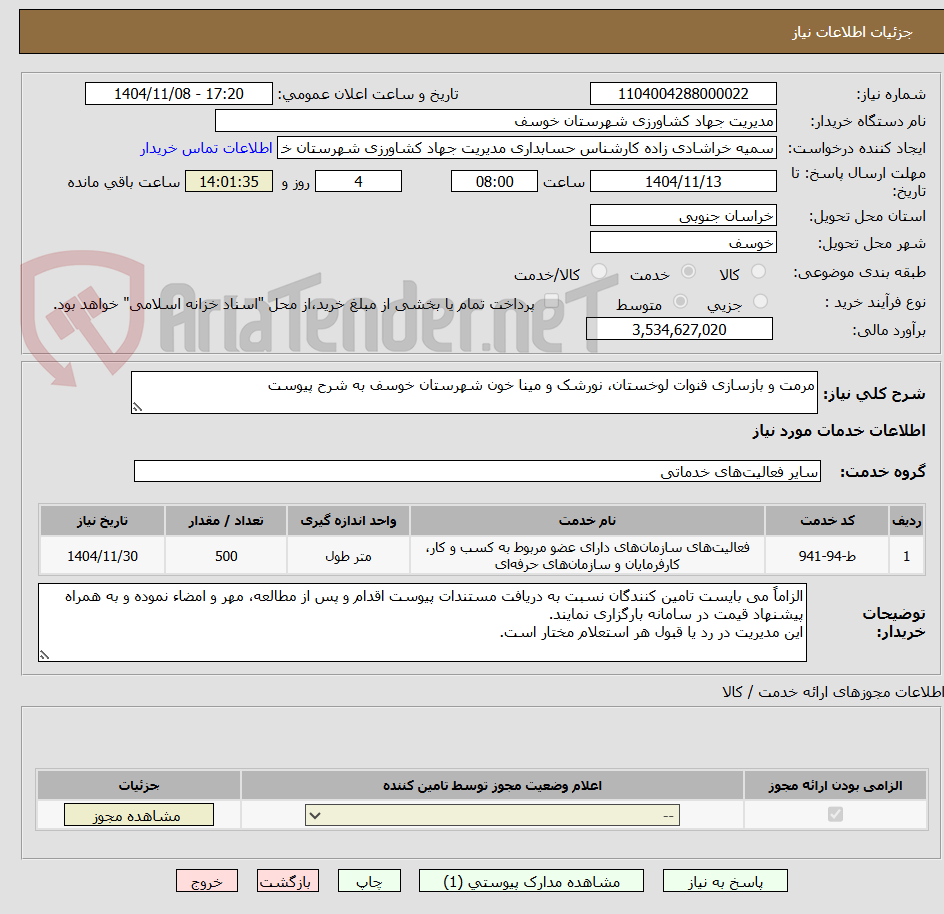Select the خدمت radio button
Viewport: 944px width, 914px height.
click(x=688, y=272)
